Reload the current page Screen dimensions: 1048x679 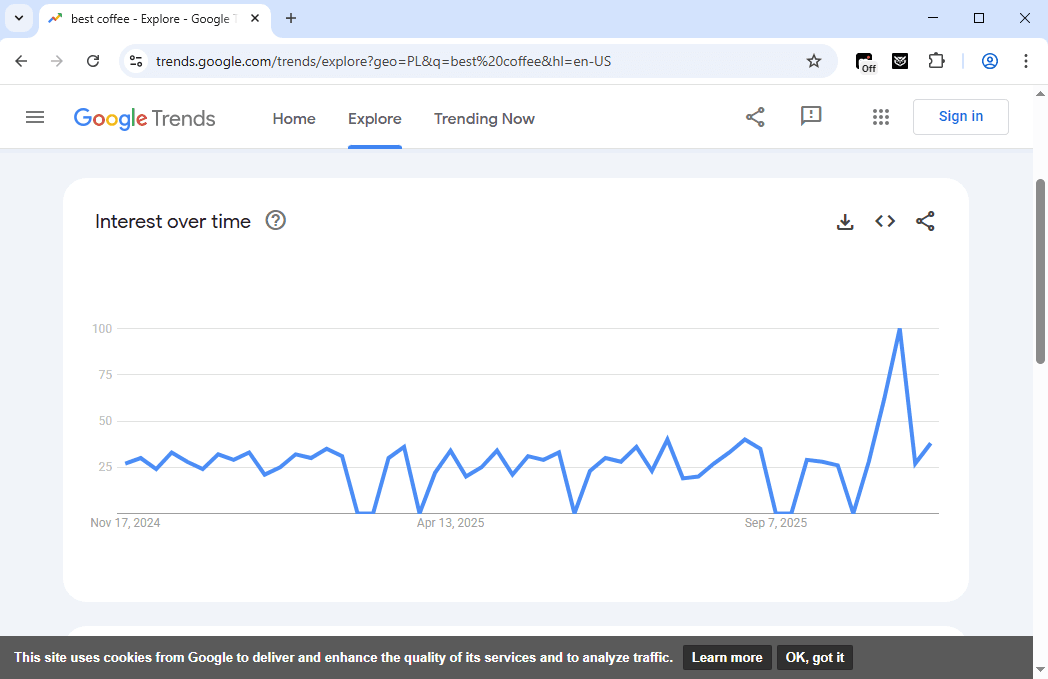click(x=93, y=61)
